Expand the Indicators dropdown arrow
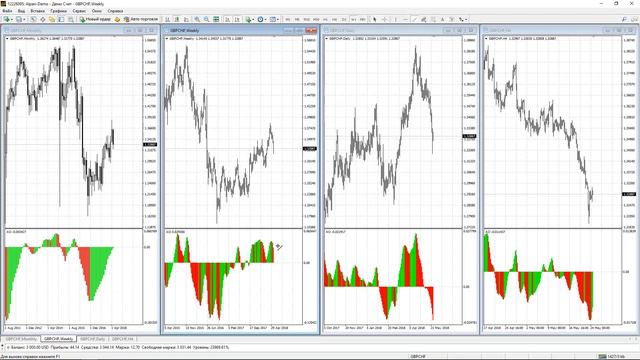The height and width of the screenshot is (360, 640). click(x=253, y=19)
